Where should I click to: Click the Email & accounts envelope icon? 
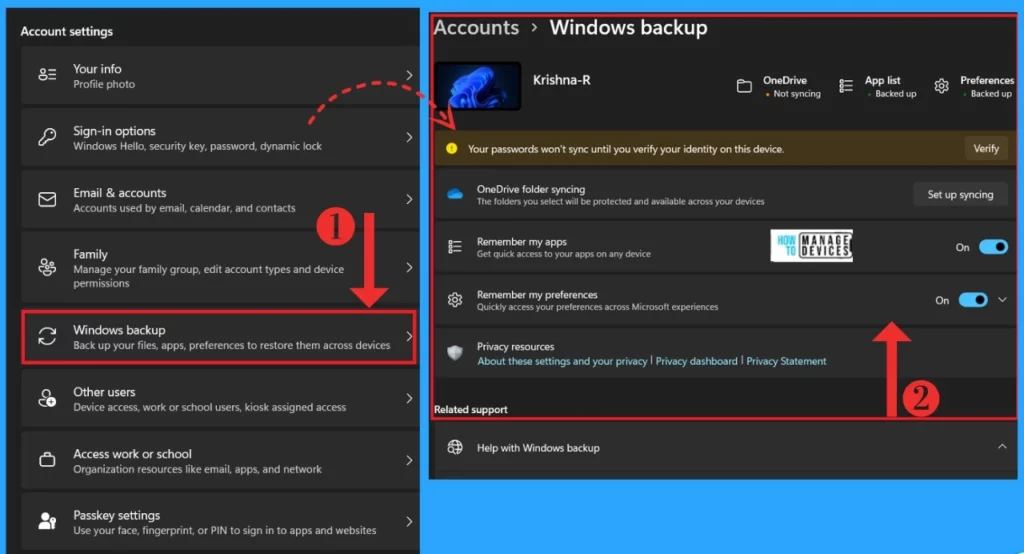pyautogui.click(x=47, y=199)
